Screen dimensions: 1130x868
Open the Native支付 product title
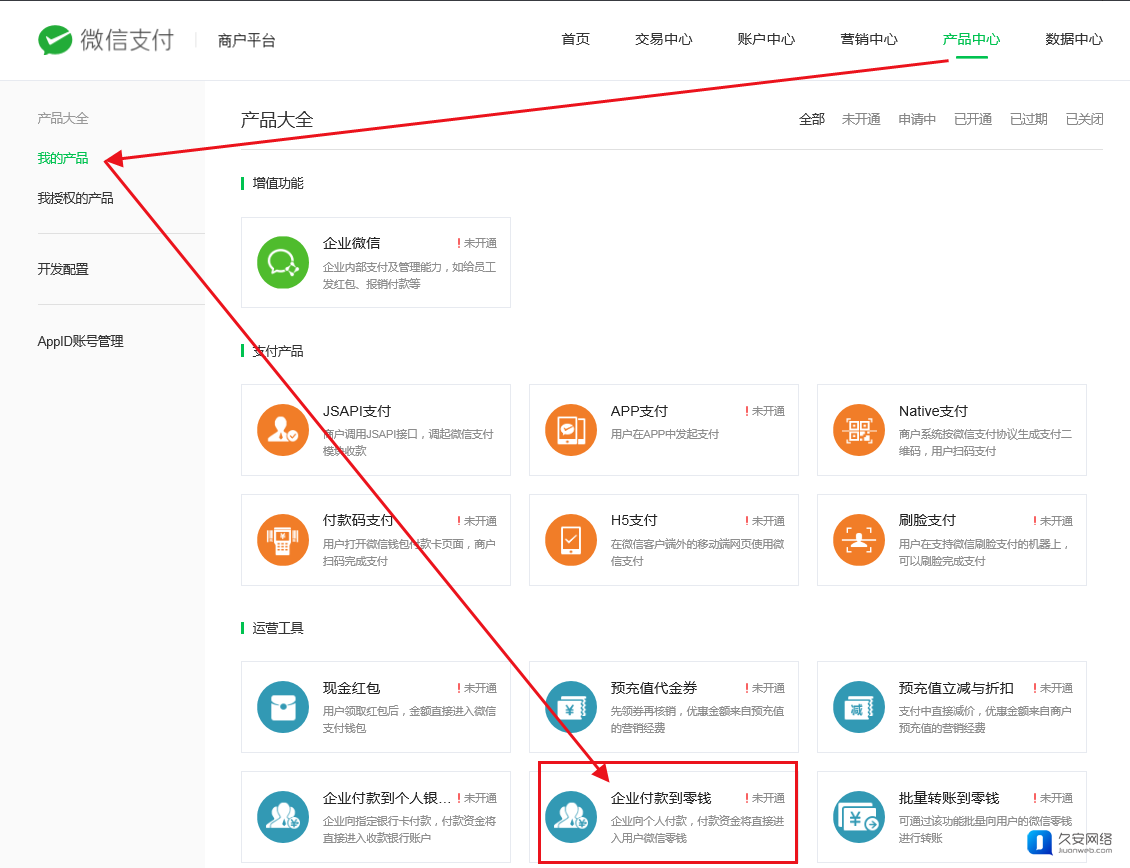933,411
